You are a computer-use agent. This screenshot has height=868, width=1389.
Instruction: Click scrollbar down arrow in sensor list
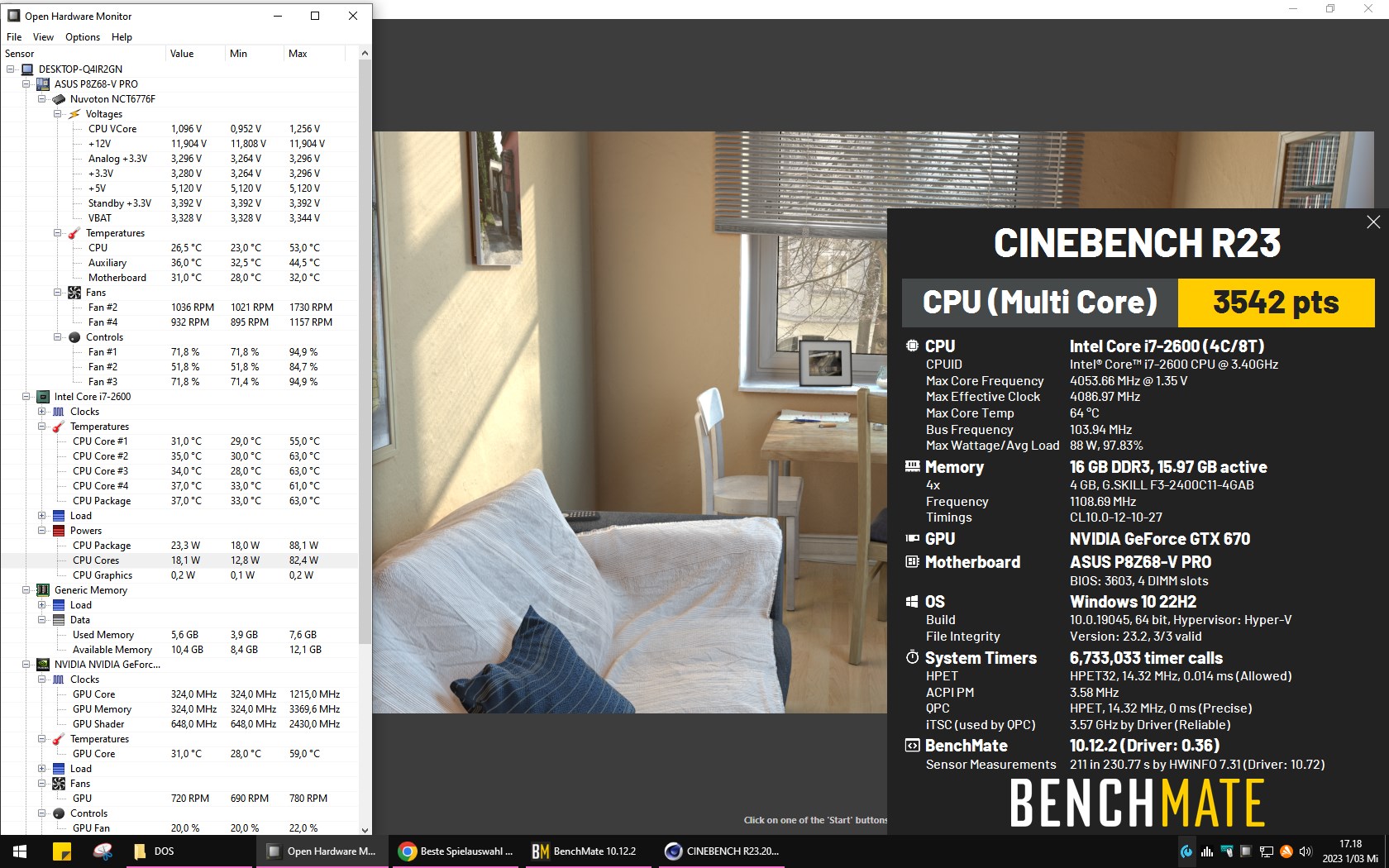(x=365, y=829)
